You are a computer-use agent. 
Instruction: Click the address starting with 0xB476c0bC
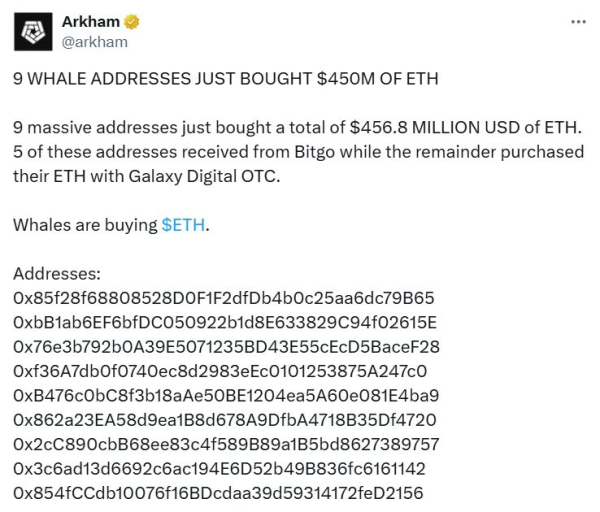(x=226, y=395)
